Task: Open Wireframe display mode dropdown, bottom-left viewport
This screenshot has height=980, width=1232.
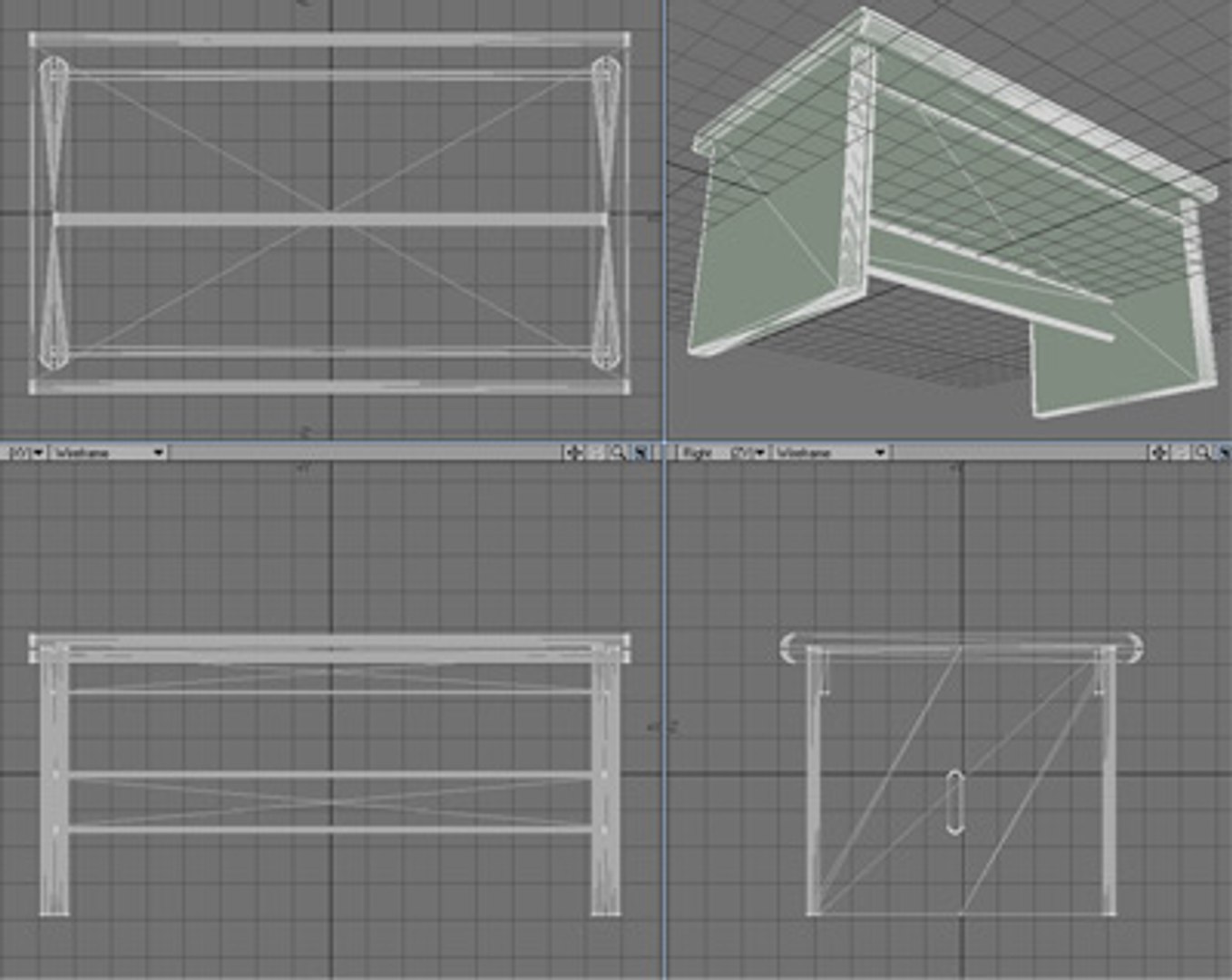Action: coord(109,452)
